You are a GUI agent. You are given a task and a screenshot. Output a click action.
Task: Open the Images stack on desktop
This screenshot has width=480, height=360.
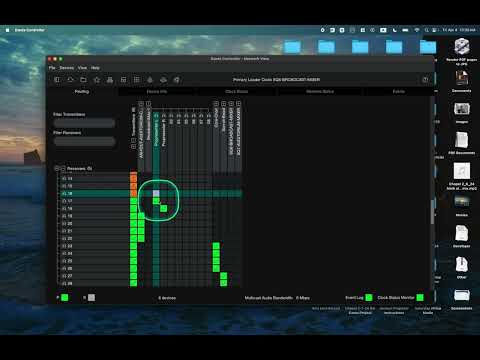click(x=462, y=113)
